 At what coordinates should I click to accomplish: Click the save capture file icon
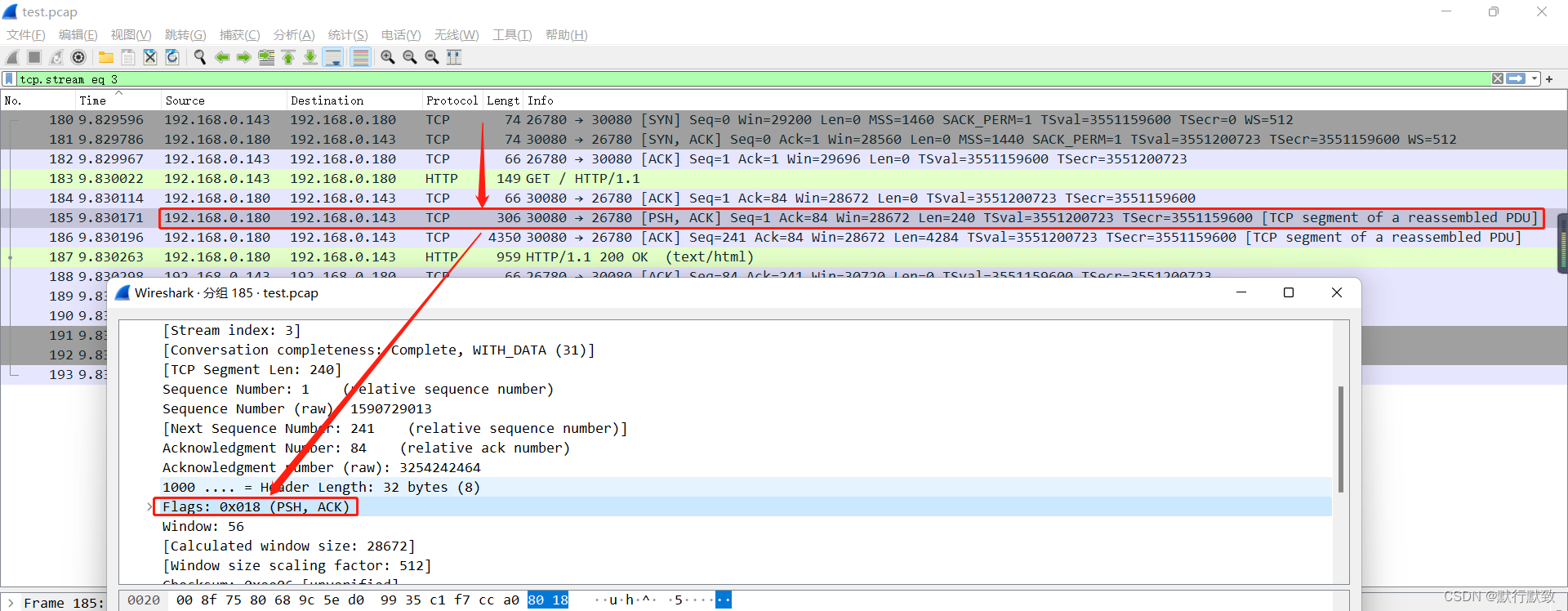[128, 57]
